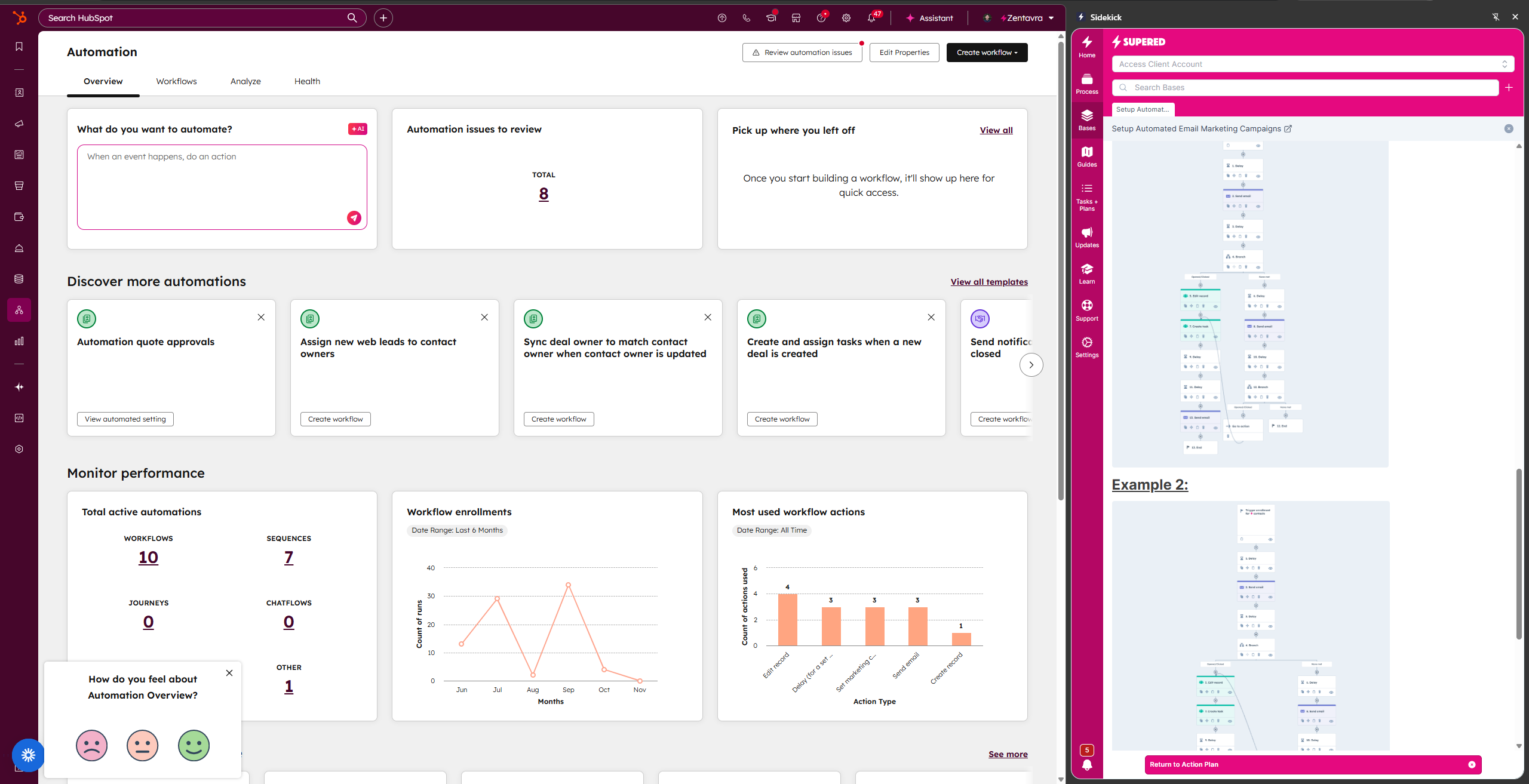Viewport: 1529px width, 784px height.
Task: Open HubSpot Academy graduation cap icon
Action: pos(771,18)
